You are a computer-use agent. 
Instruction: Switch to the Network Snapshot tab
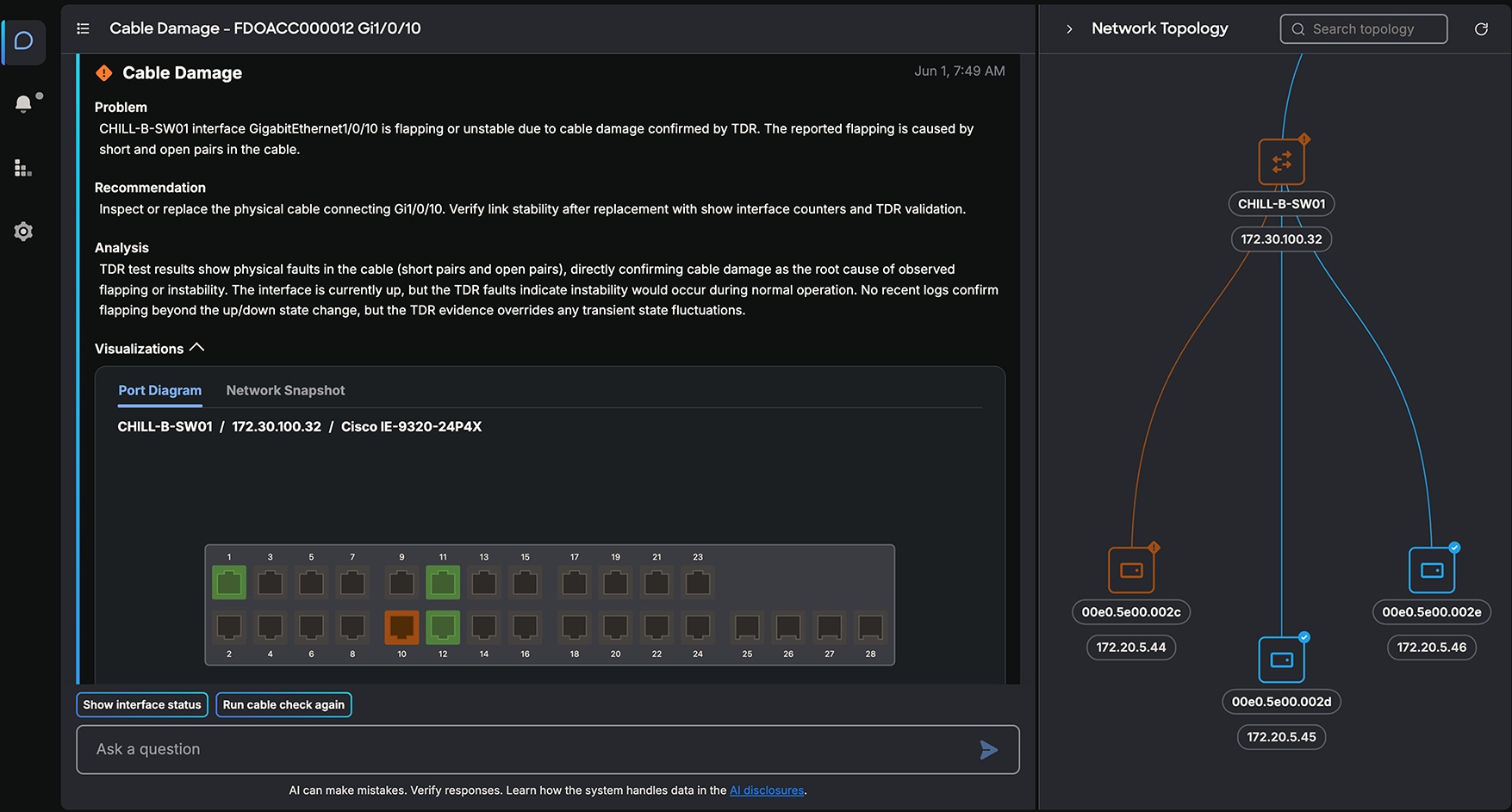(x=285, y=391)
